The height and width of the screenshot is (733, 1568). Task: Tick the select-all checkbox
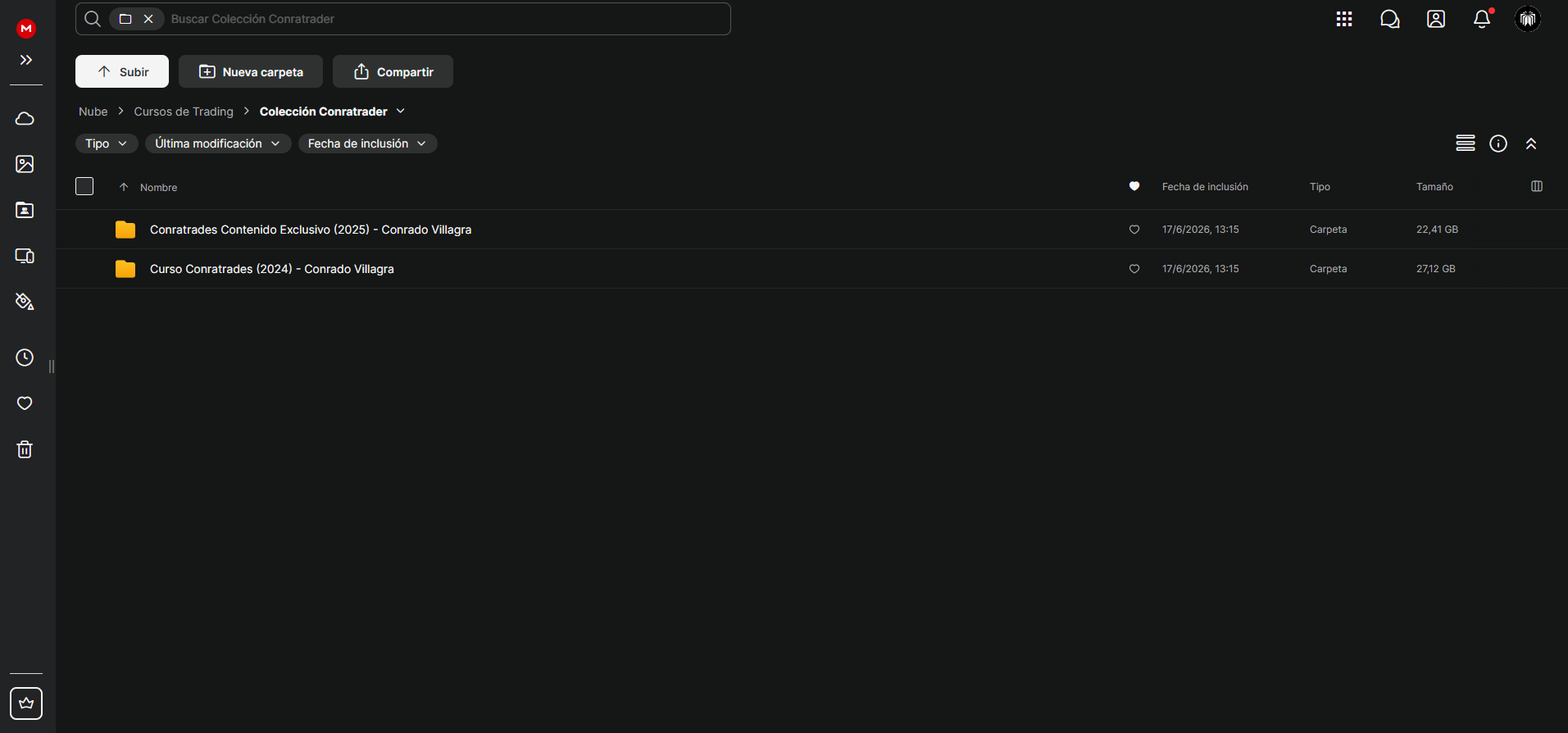[84, 186]
